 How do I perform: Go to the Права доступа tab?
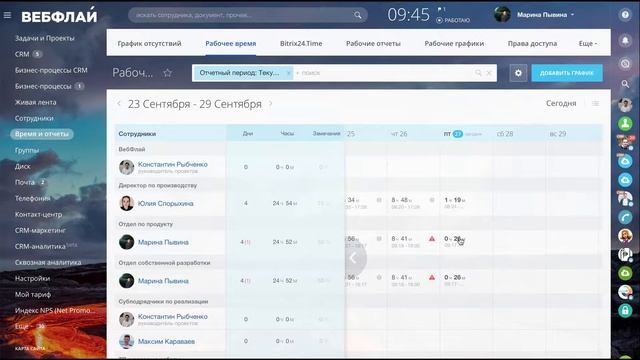click(x=532, y=43)
